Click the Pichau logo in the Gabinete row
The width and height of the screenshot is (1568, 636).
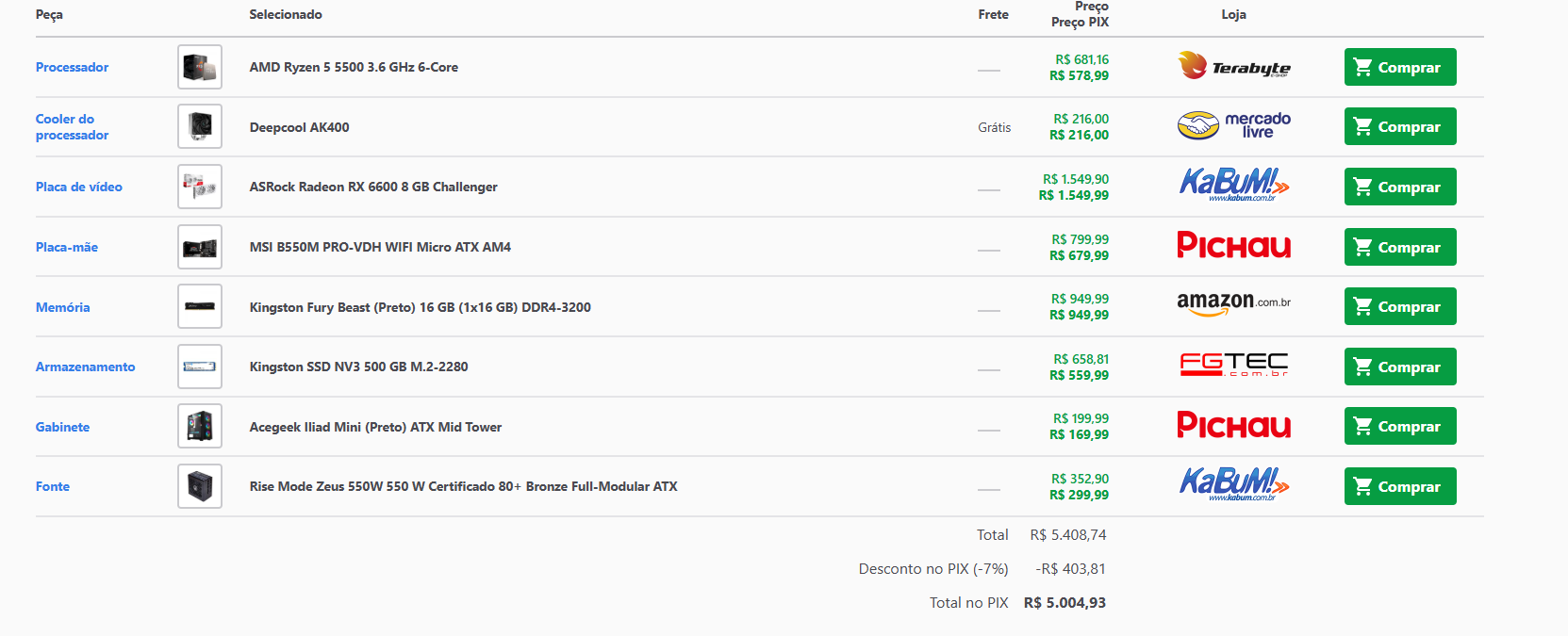(x=1233, y=426)
